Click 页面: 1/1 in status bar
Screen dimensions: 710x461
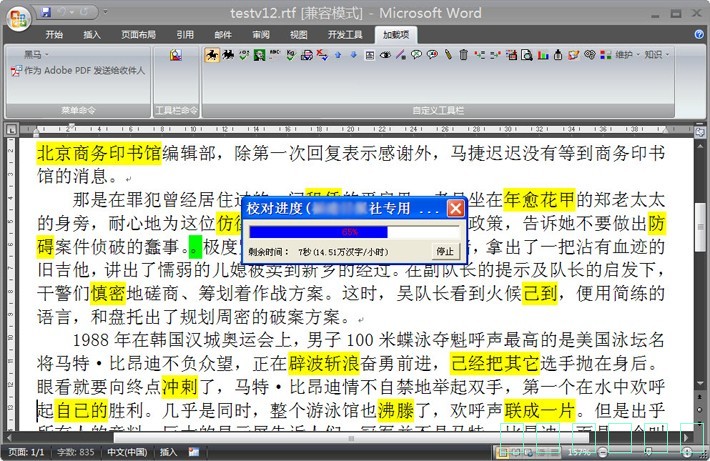[x=26, y=452]
